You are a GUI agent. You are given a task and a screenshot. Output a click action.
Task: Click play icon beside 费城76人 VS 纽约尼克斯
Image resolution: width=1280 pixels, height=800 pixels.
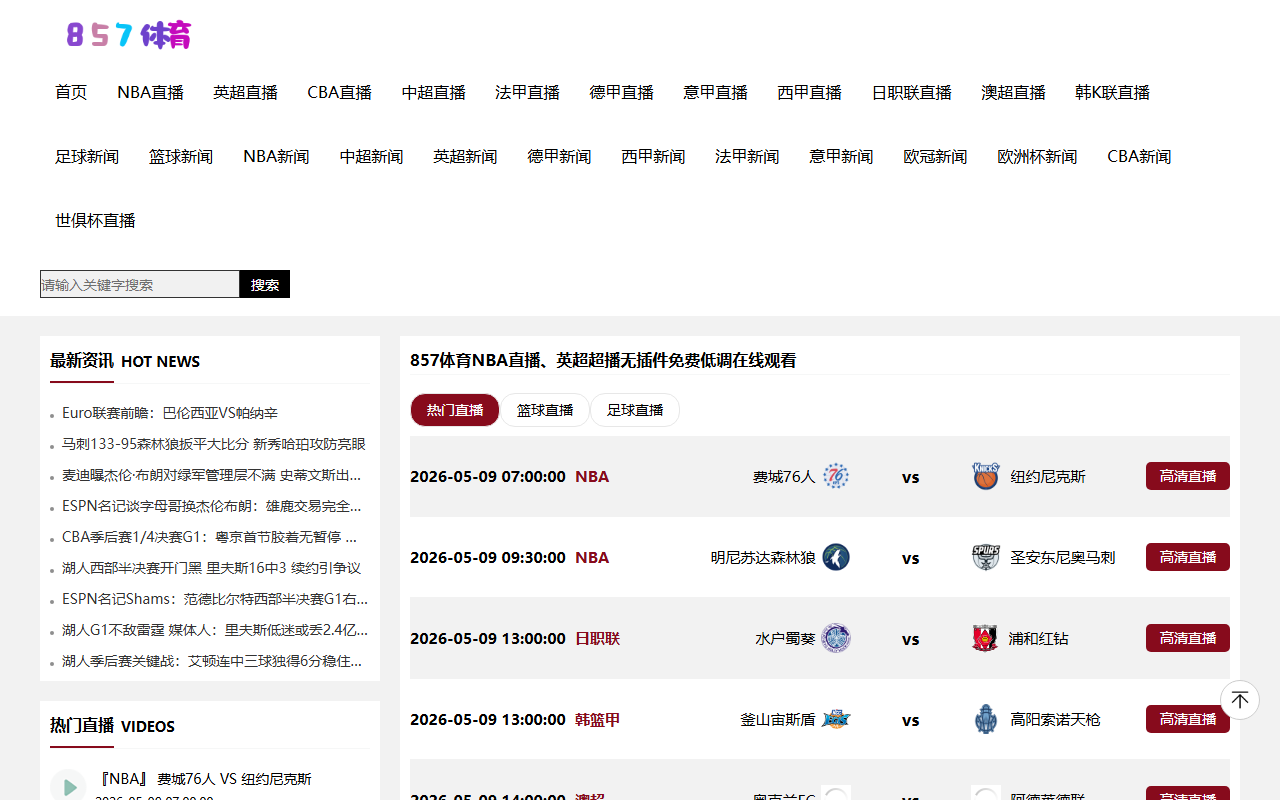coord(68,786)
